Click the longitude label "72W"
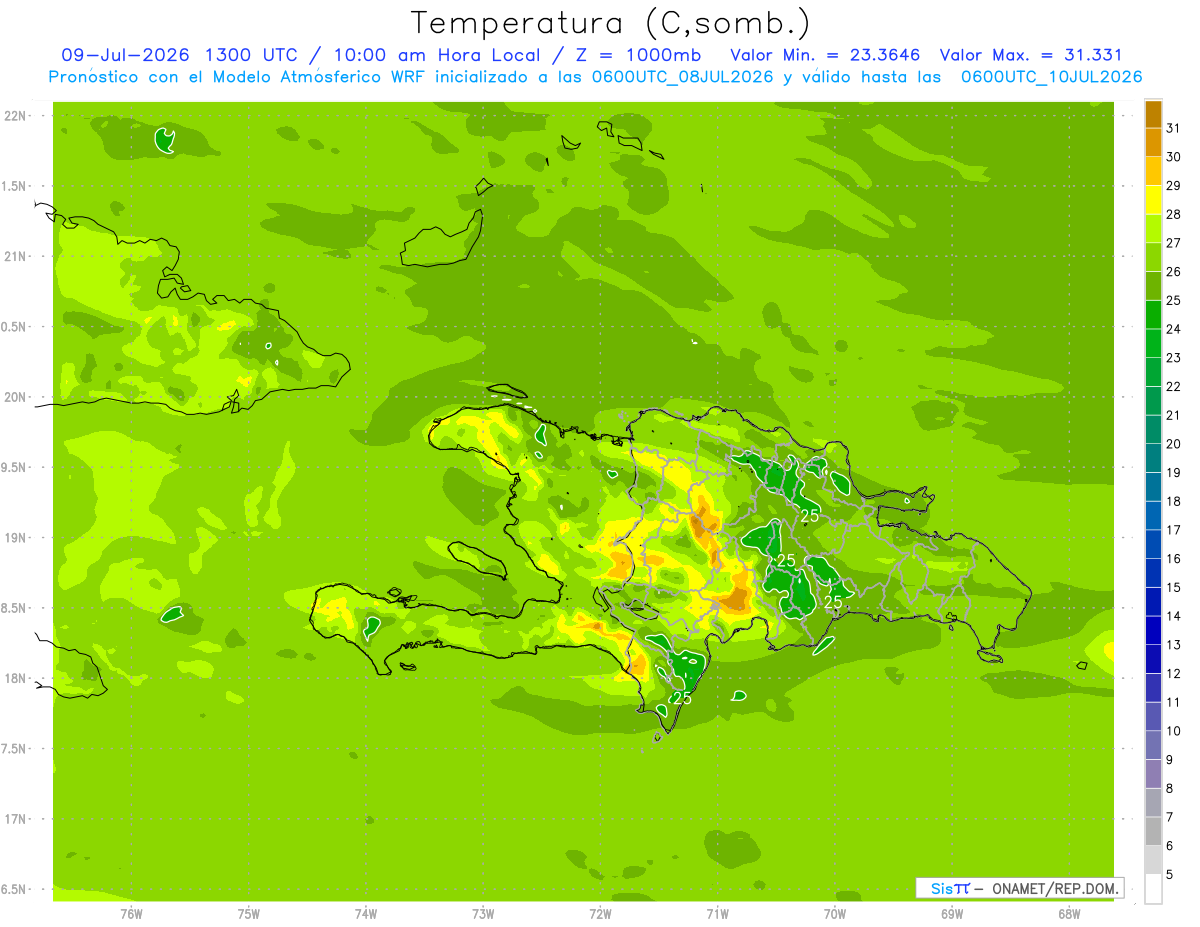Screen dimensions: 1200x927 pos(600,914)
